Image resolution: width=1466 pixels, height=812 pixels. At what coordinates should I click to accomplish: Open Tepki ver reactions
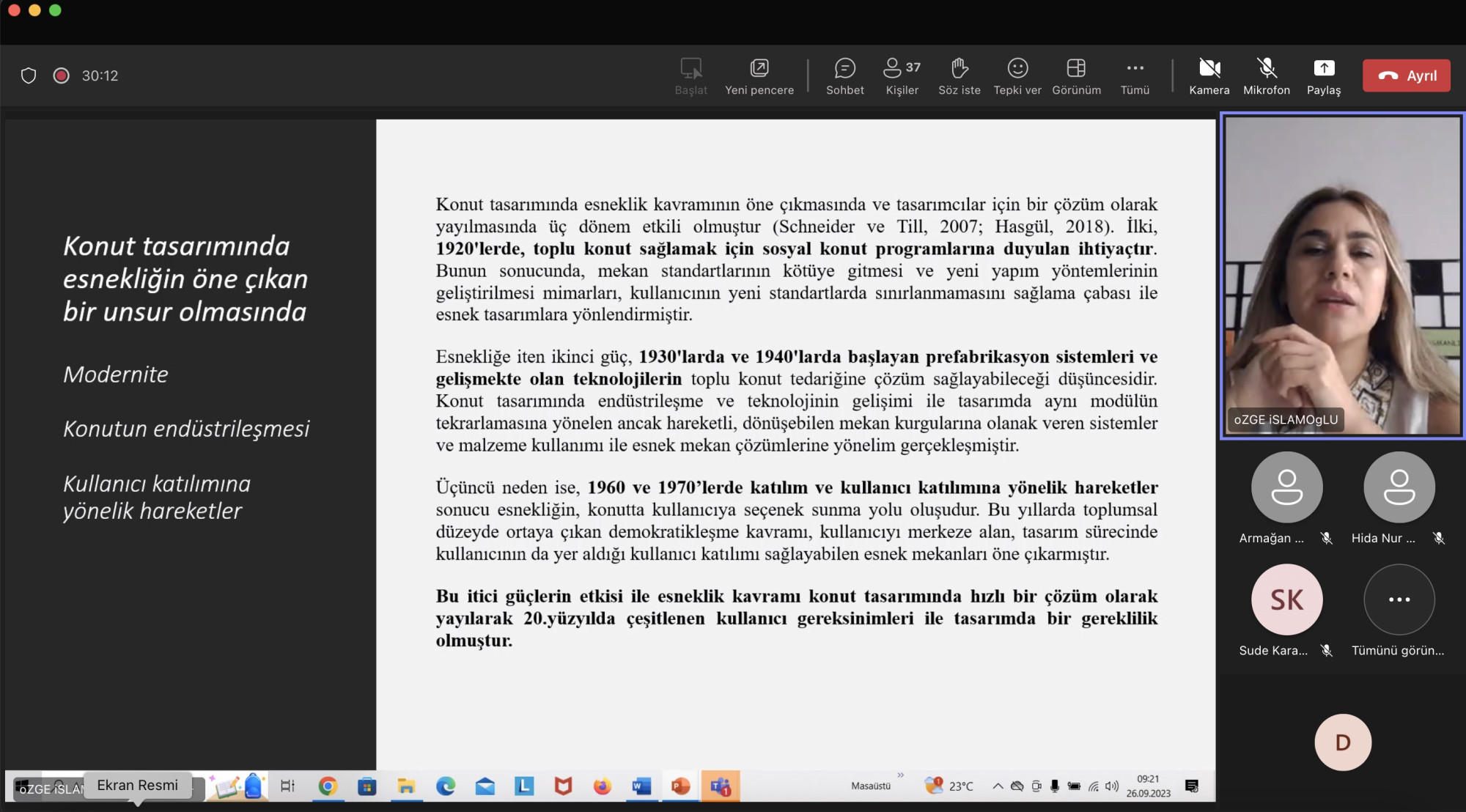point(1017,76)
